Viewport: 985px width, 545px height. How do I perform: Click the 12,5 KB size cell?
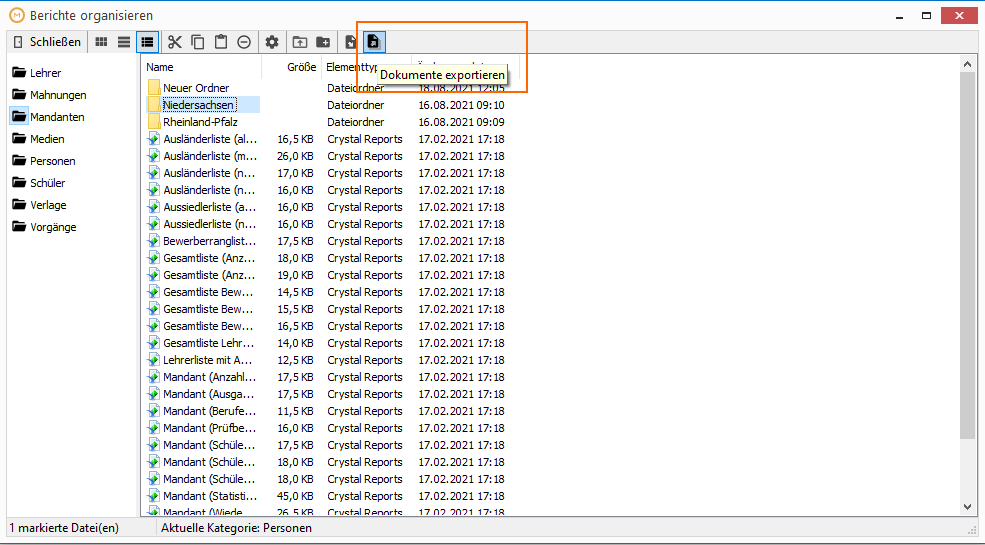click(x=295, y=360)
